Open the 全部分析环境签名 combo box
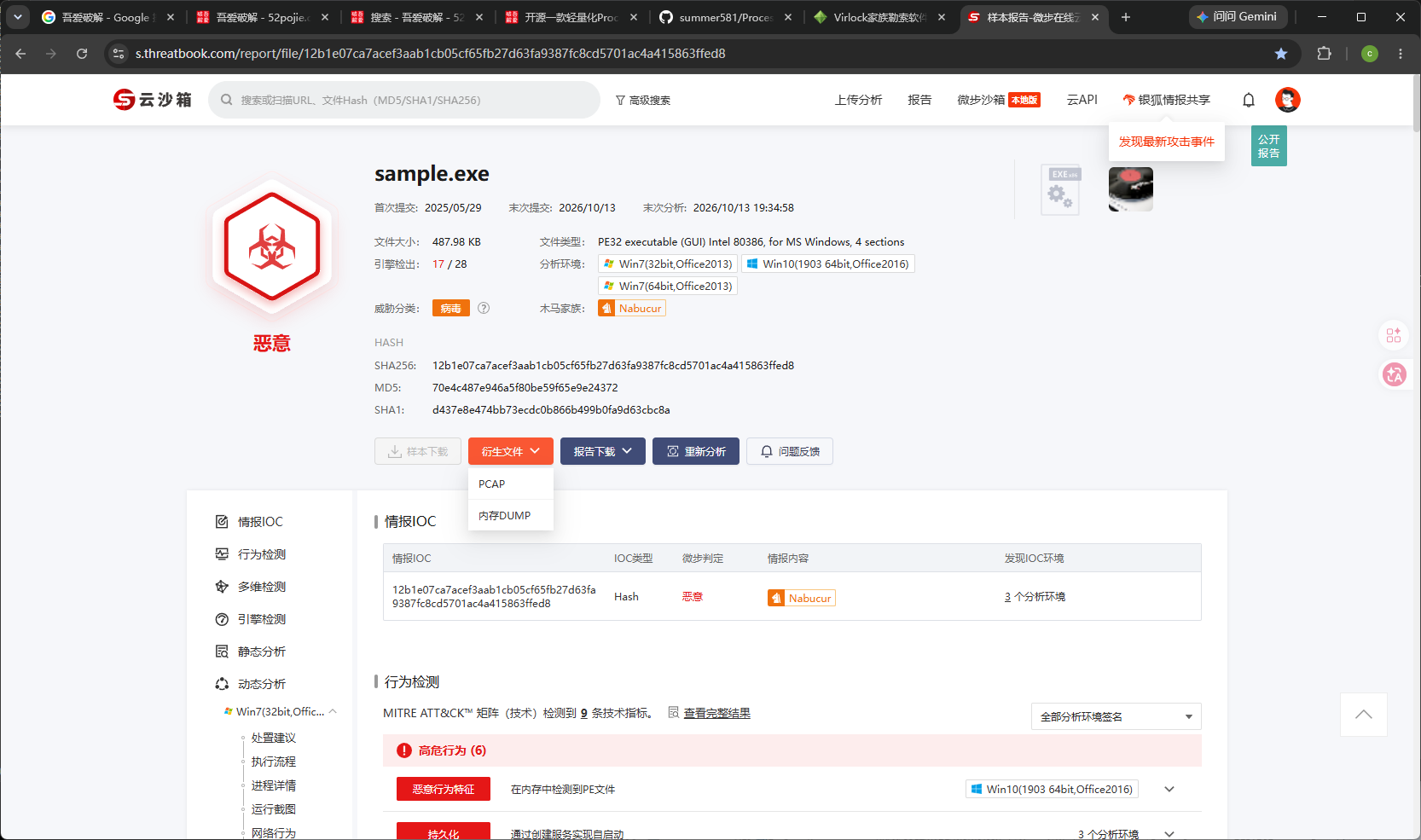The width and height of the screenshot is (1421, 840). [x=1116, y=716]
